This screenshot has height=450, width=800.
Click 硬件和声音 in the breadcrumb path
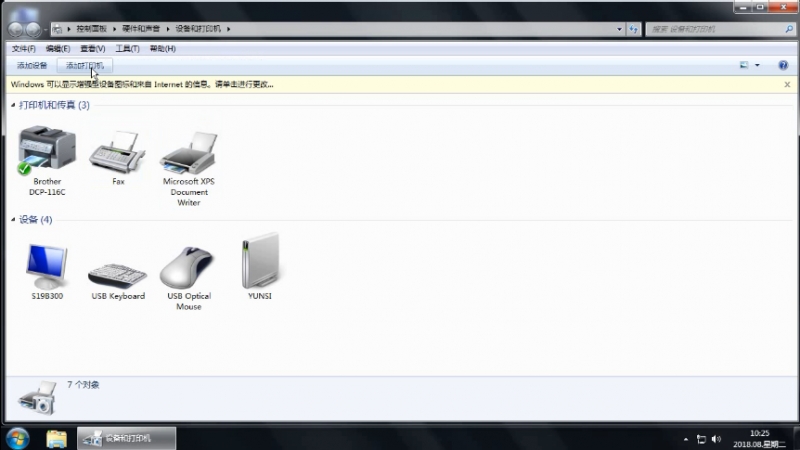(141, 29)
